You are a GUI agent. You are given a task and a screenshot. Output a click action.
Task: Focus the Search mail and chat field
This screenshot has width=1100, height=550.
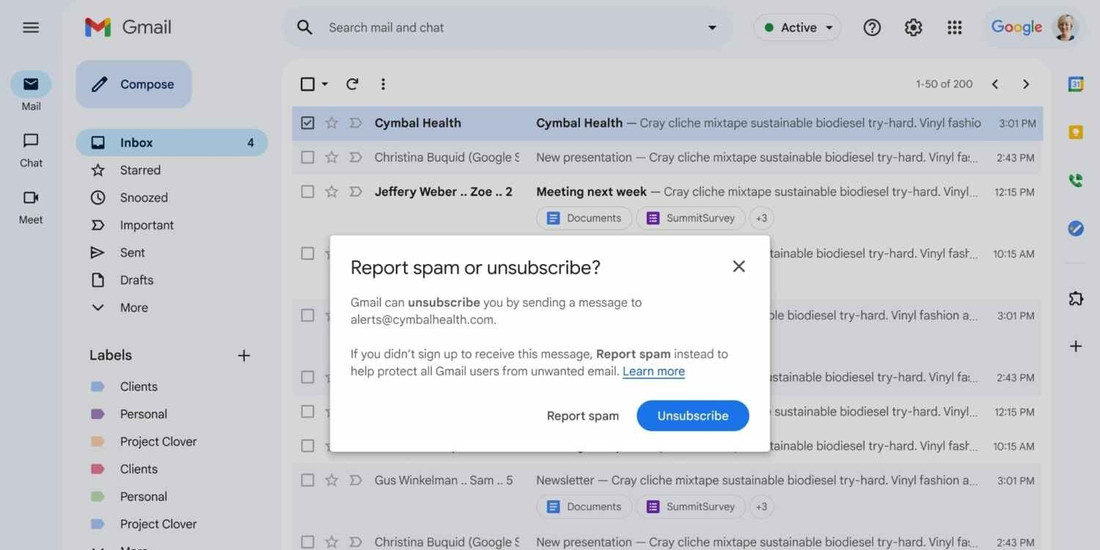click(x=507, y=27)
